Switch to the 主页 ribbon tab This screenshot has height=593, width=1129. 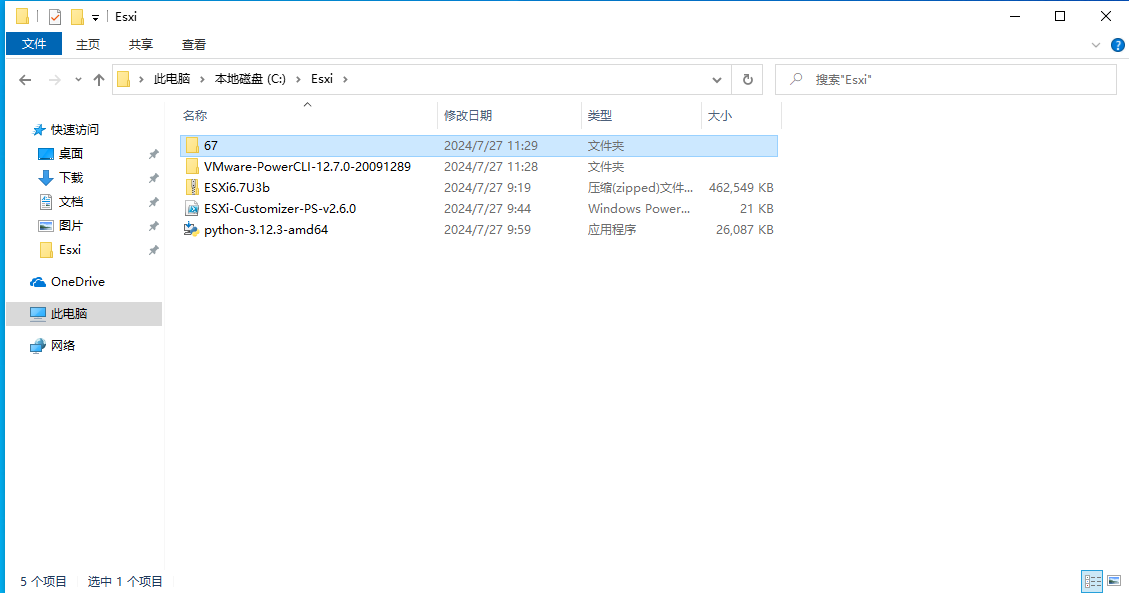(x=88, y=45)
